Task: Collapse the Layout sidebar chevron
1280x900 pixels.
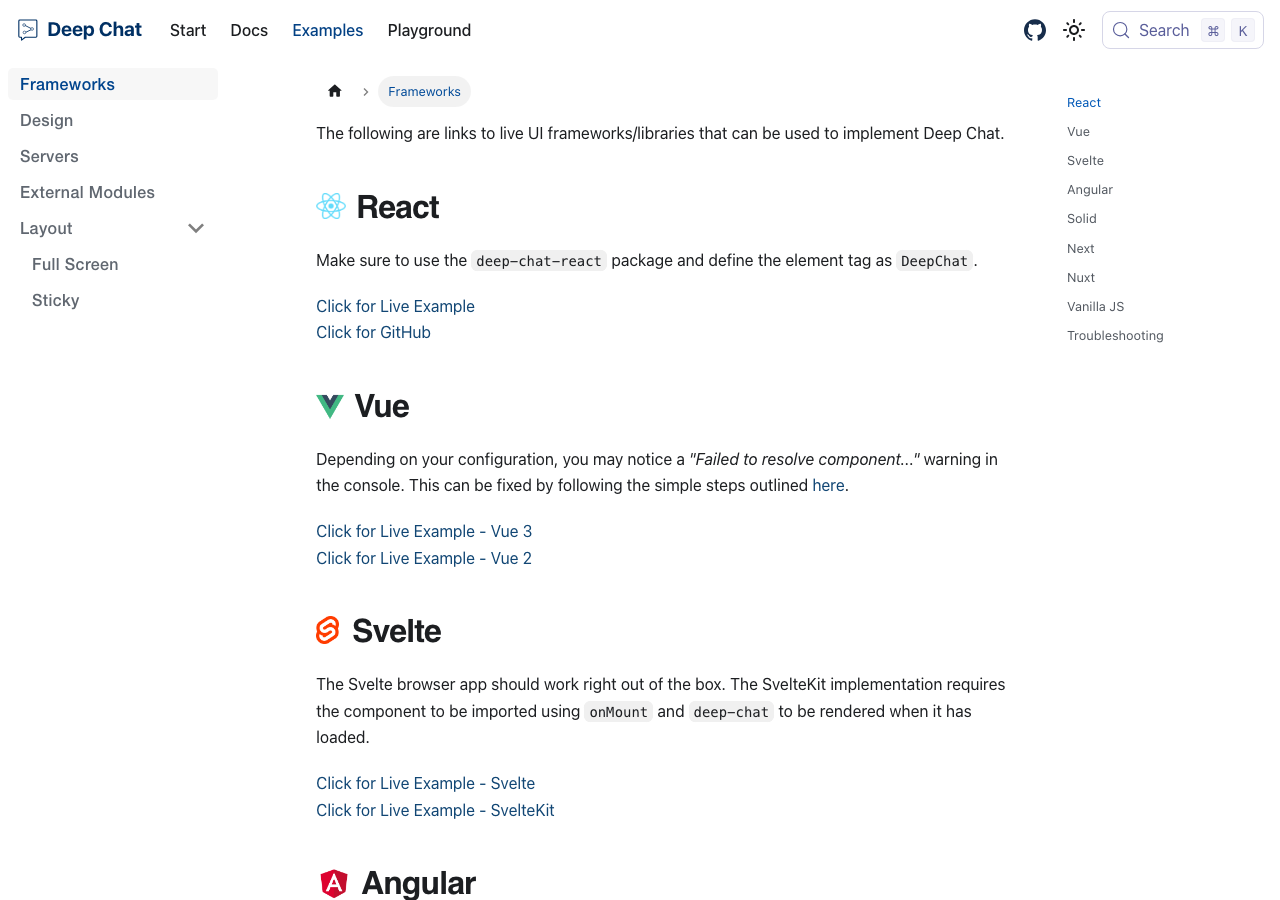Action: tap(196, 228)
